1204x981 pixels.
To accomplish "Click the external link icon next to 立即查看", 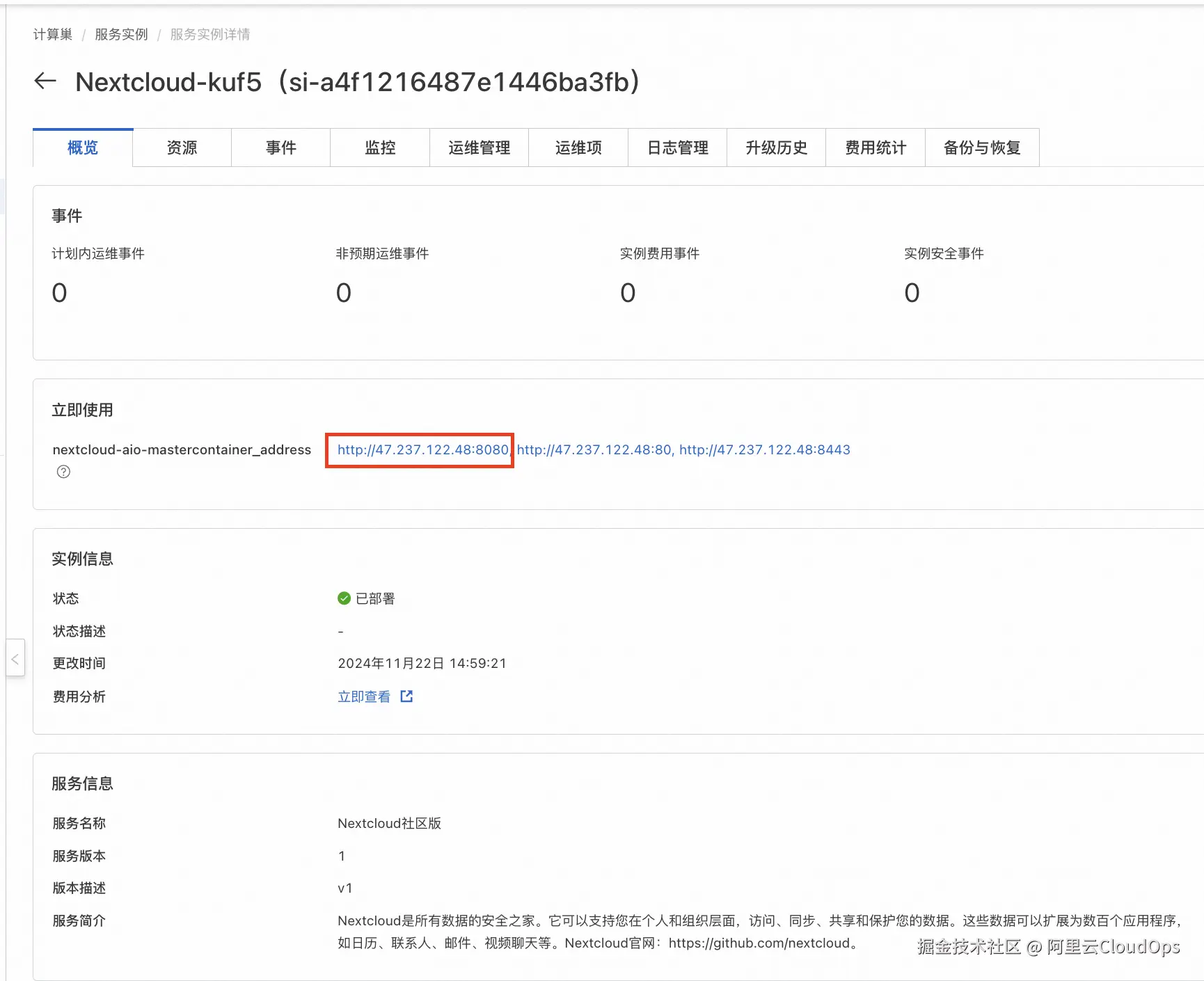I will pos(406,696).
